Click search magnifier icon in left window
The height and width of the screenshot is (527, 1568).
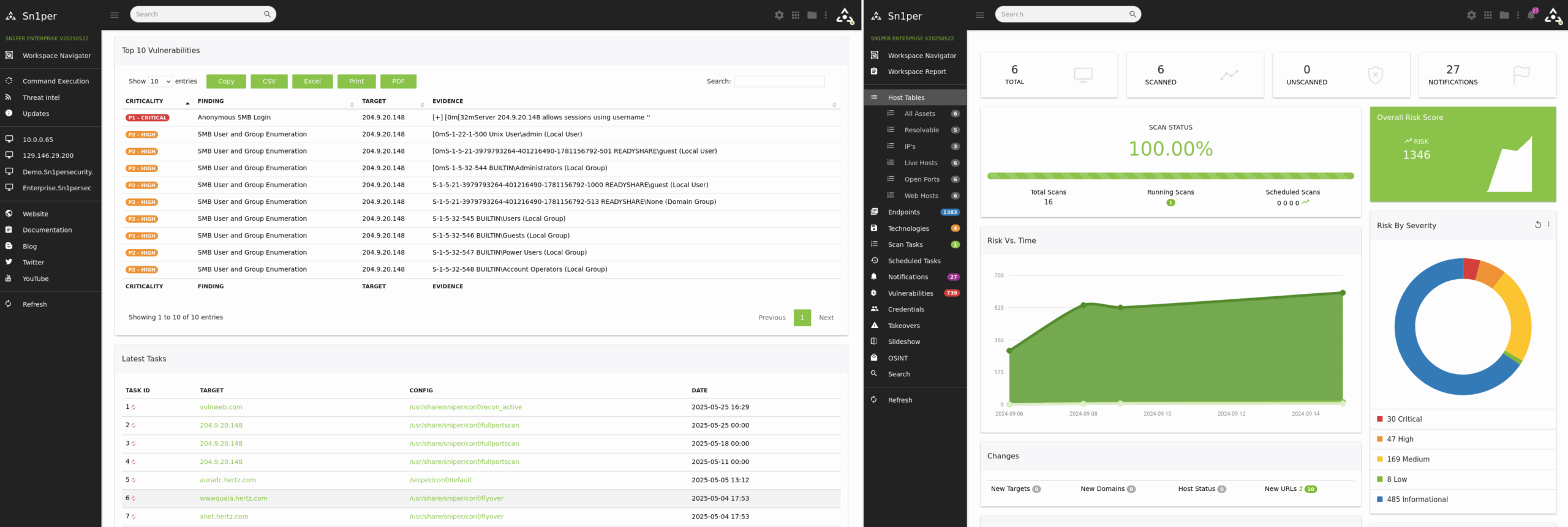pyautogui.click(x=267, y=14)
